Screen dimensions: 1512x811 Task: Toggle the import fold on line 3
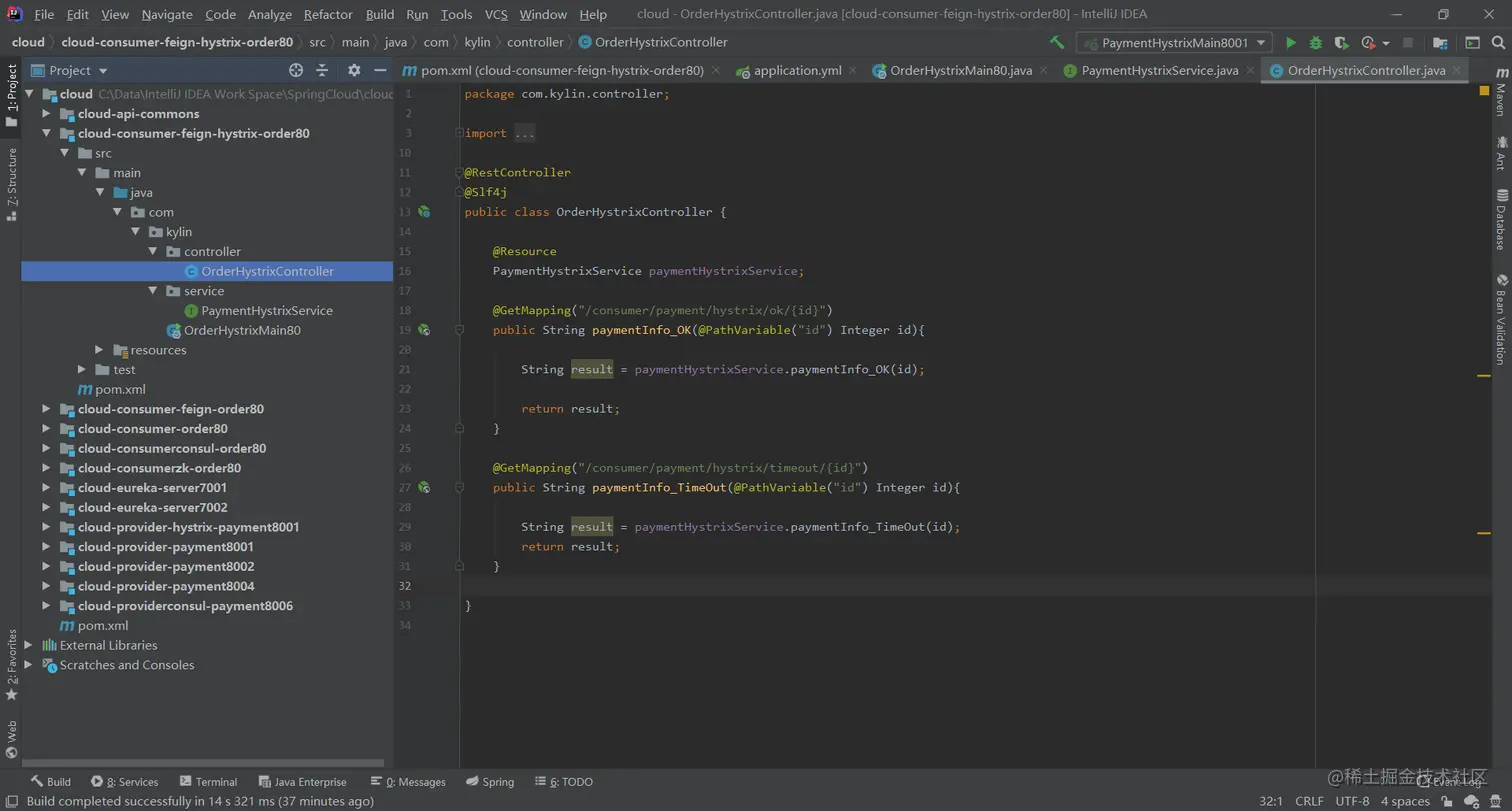click(x=458, y=133)
